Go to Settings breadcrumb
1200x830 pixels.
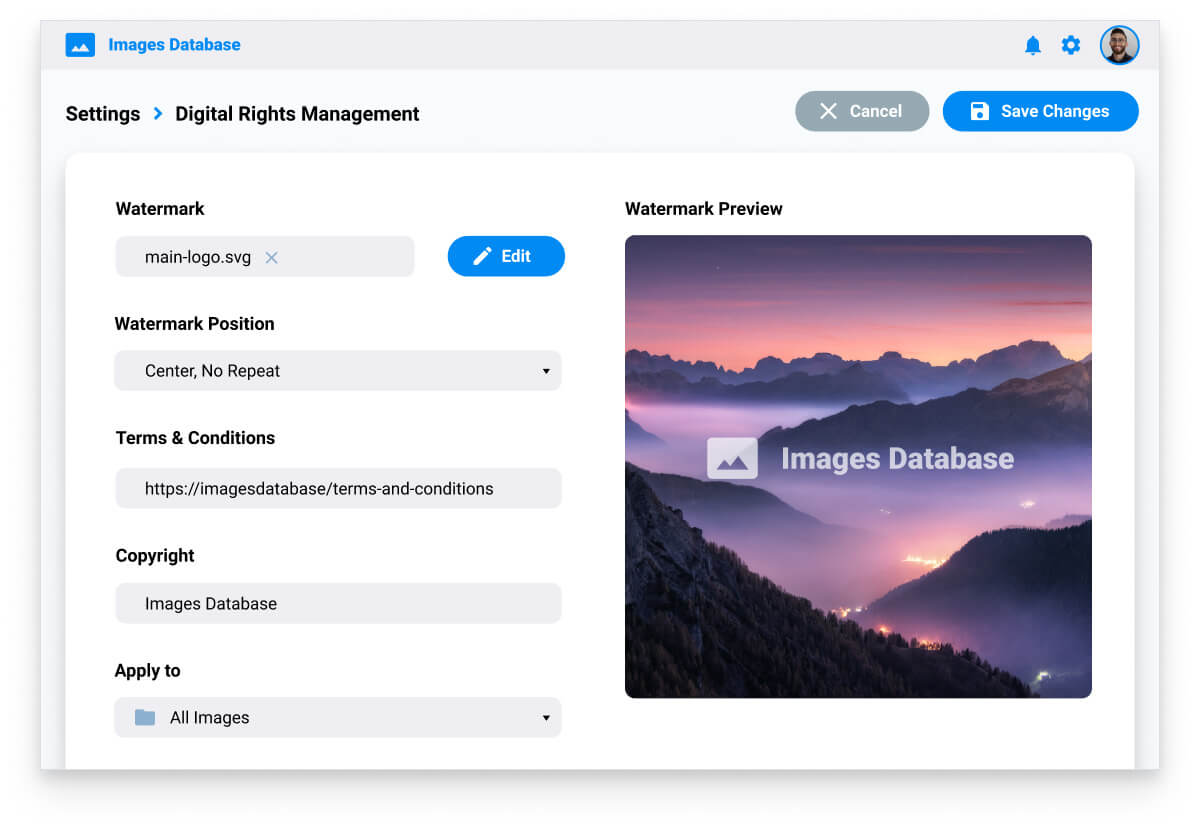tap(103, 114)
